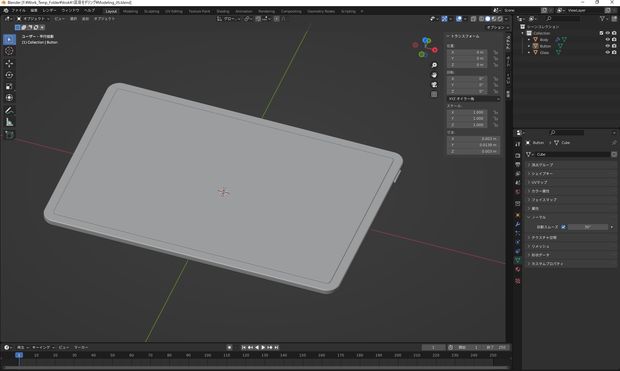This screenshot has width=620, height=371.
Task: Hide the Button object with its eye icon
Action: tap(608, 46)
